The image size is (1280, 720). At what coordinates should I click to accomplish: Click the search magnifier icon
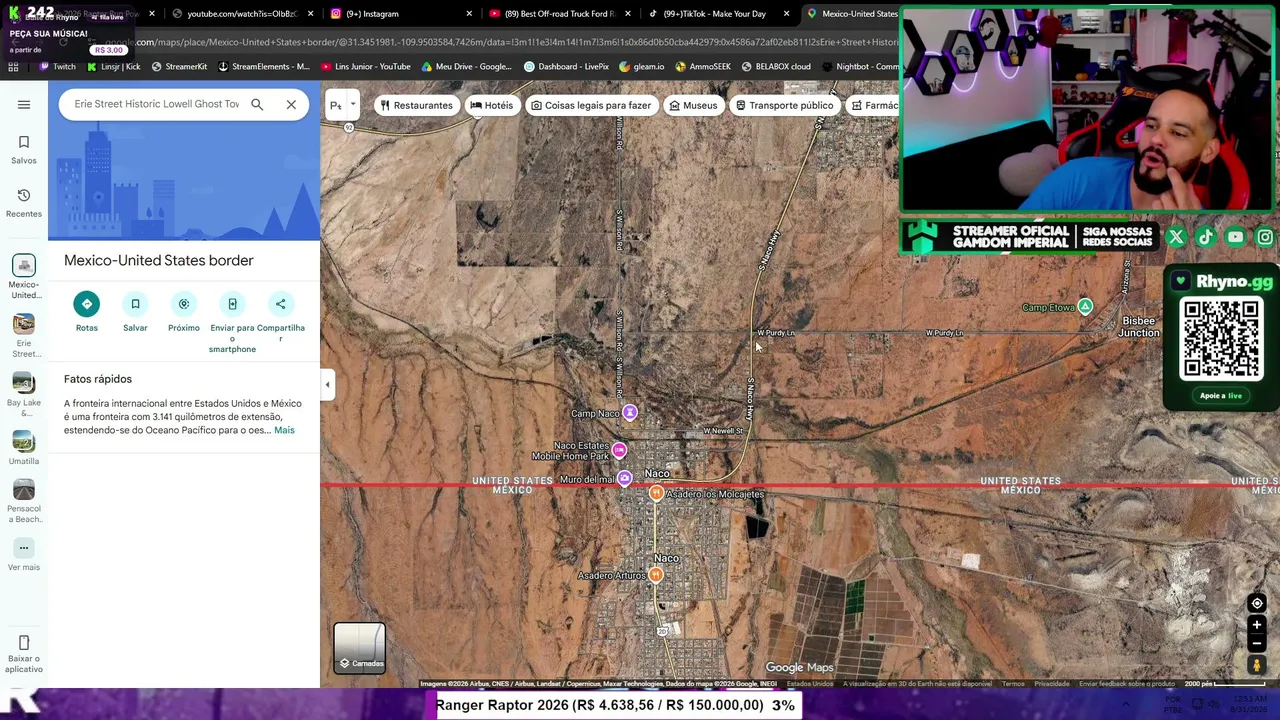click(x=257, y=104)
